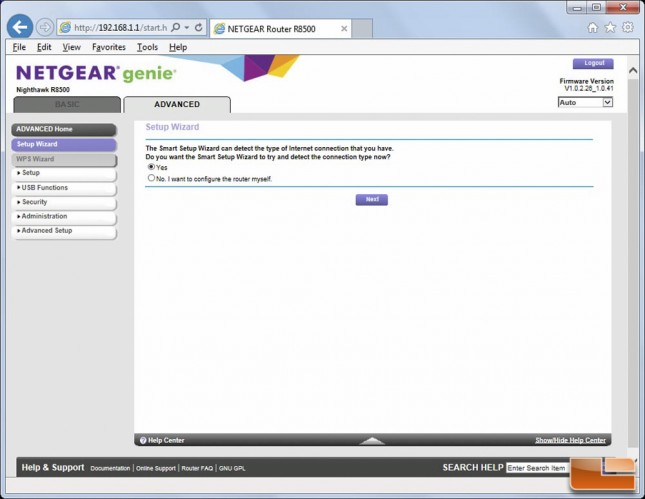Select the Yes radio button
Image resolution: width=645 pixels, height=499 pixels.
[x=151, y=167]
